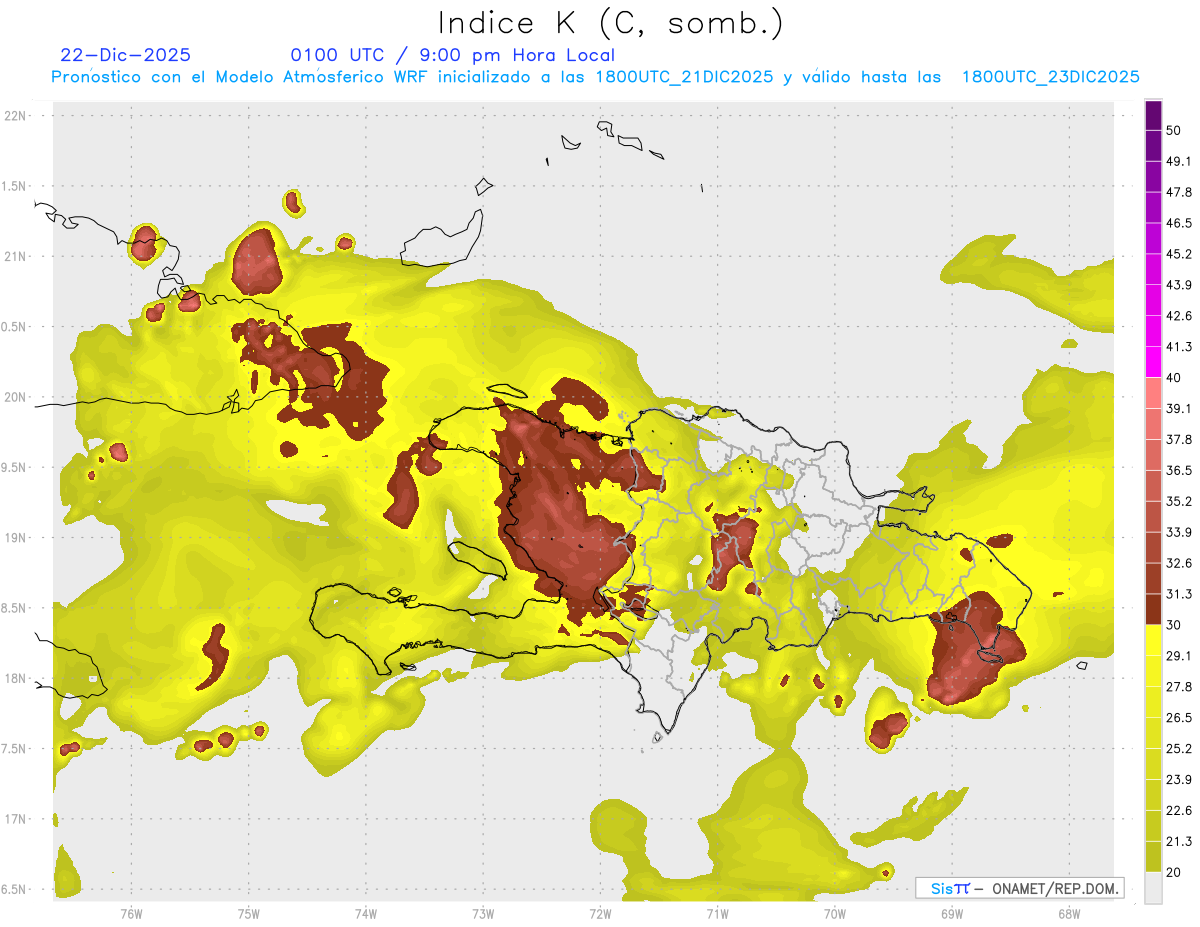The image size is (1200, 927).
Task: Click the "47.8" color scale value
Action: point(1179,192)
